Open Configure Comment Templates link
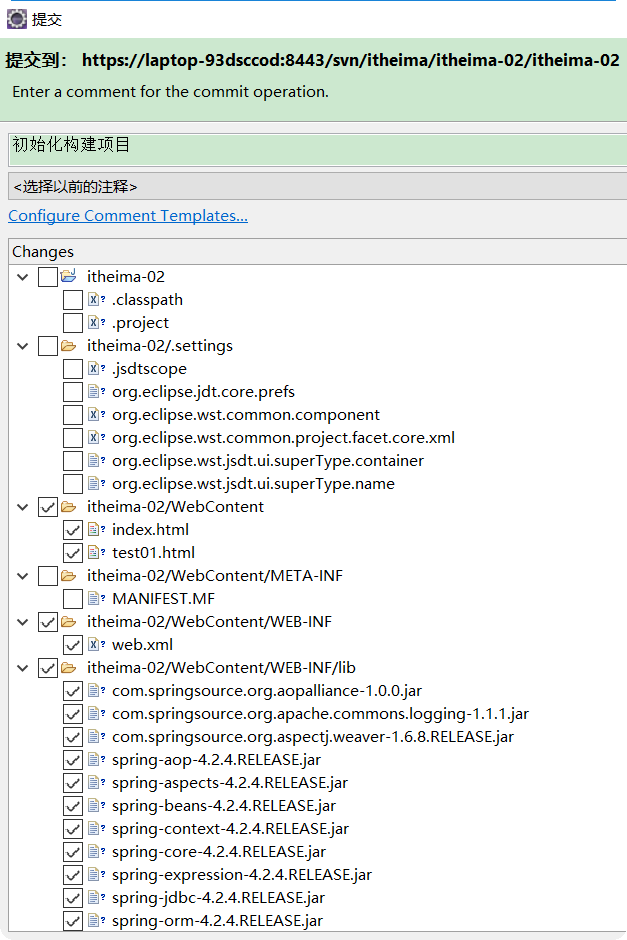This screenshot has width=627, height=940. [x=128, y=216]
